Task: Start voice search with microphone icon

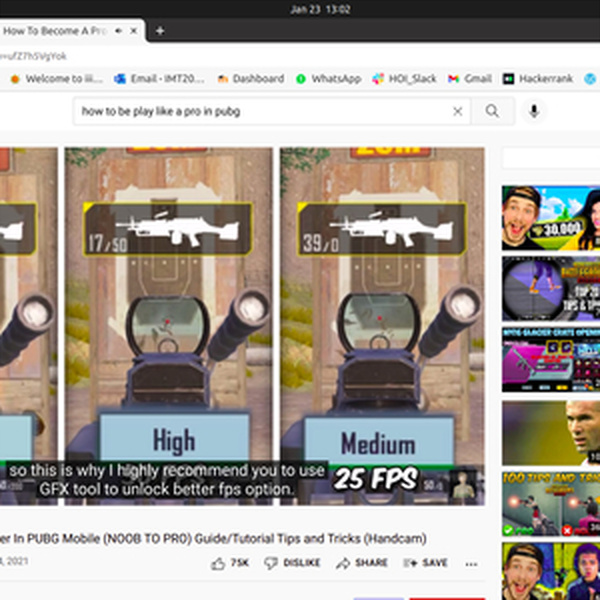Action: 534,111
